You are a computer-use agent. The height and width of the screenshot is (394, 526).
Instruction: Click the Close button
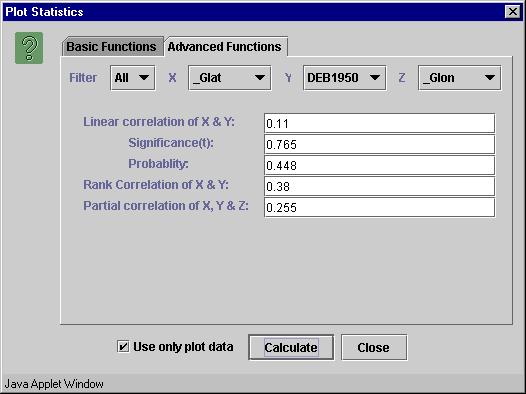point(374,347)
